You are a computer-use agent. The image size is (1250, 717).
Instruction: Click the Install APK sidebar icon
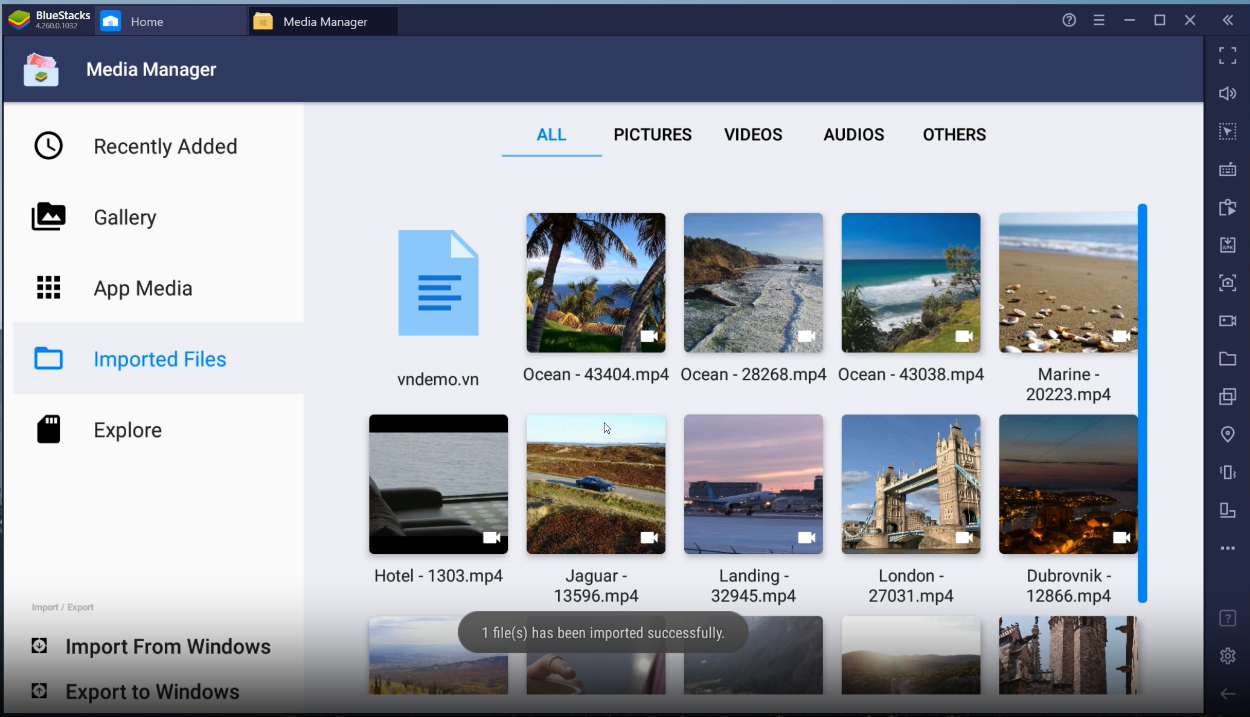[x=1227, y=244]
